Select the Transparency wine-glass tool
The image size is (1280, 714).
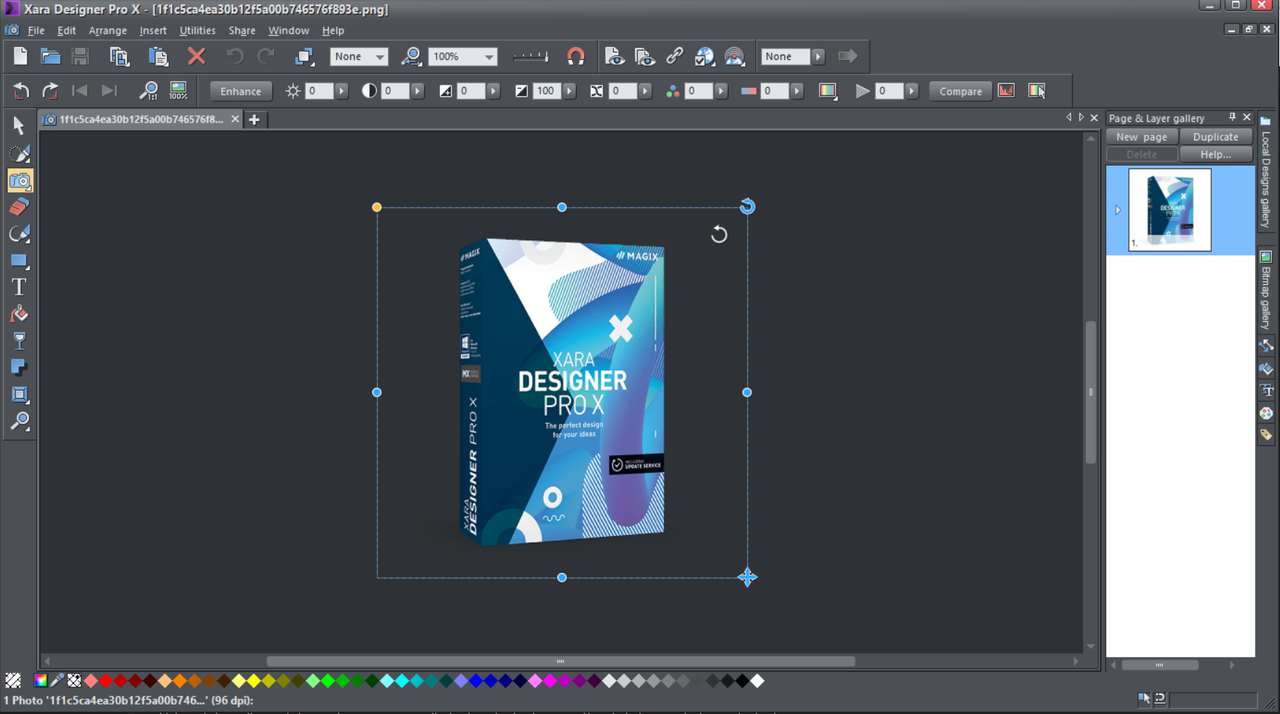point(19,341)
